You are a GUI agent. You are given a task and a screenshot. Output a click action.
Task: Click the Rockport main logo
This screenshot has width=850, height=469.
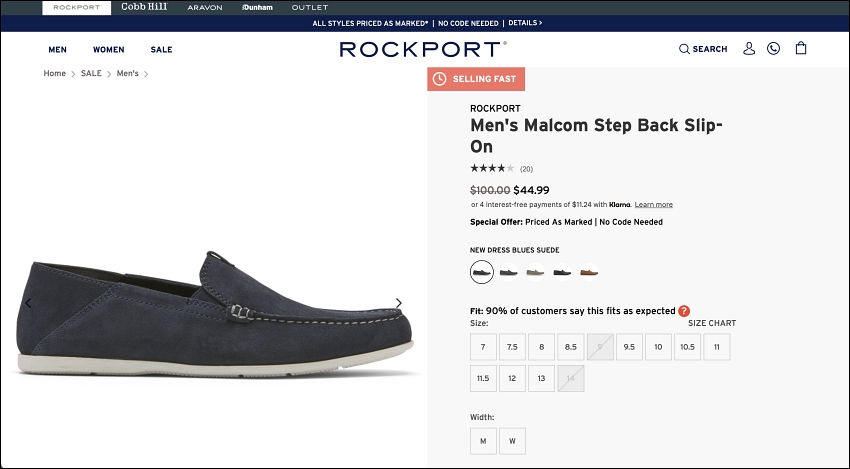[423, 49]
